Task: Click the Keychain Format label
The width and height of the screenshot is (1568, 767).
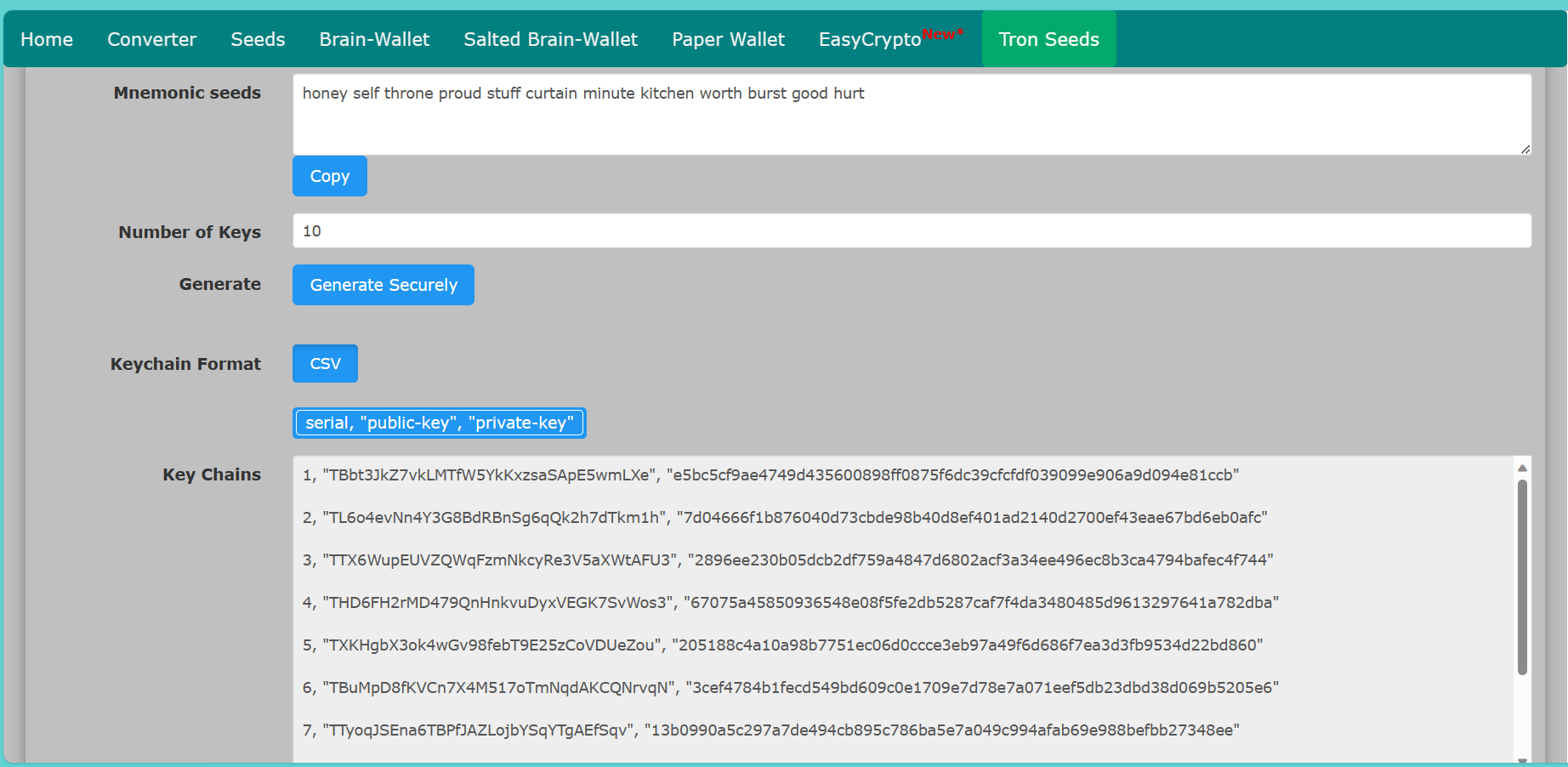Action: coord(185,364)
